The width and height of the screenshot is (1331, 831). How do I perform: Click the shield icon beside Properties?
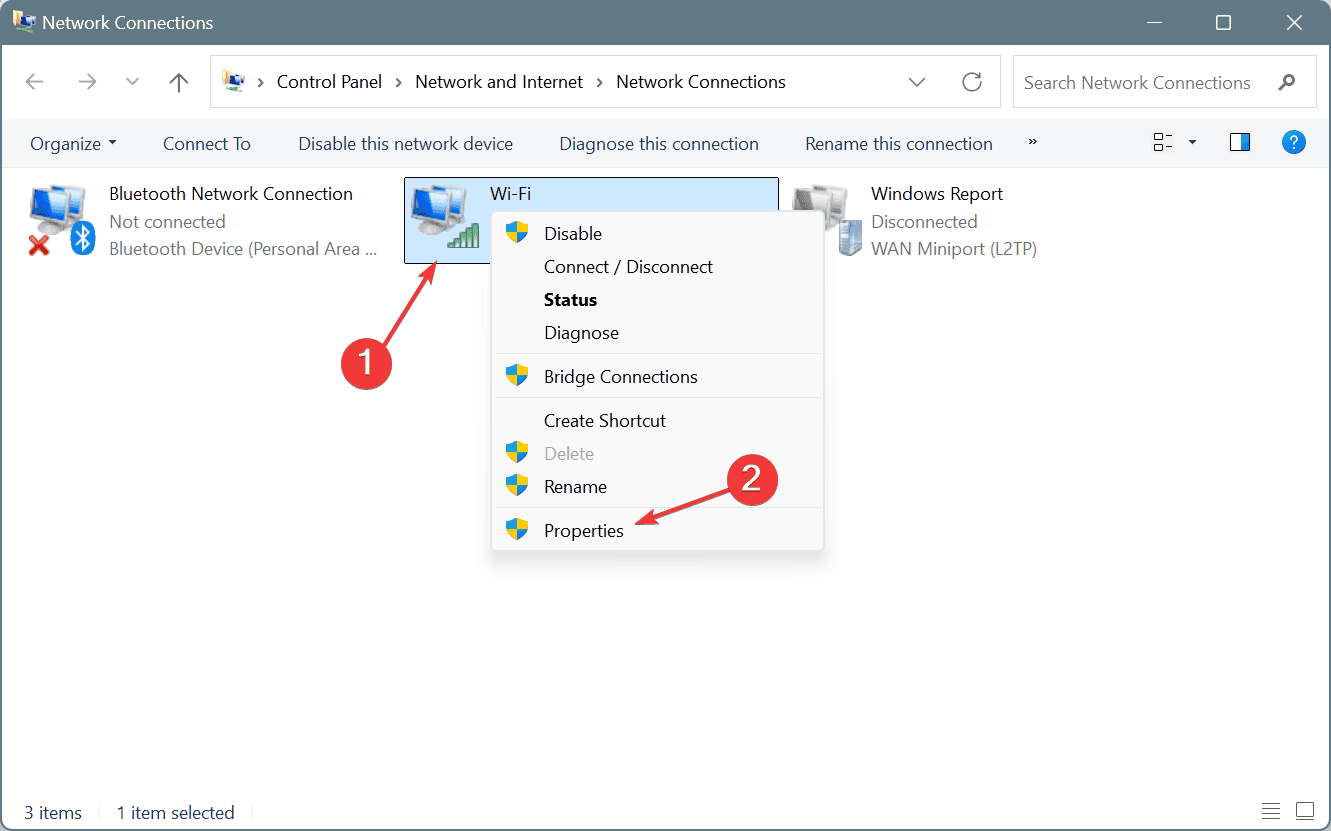(517, 530)
